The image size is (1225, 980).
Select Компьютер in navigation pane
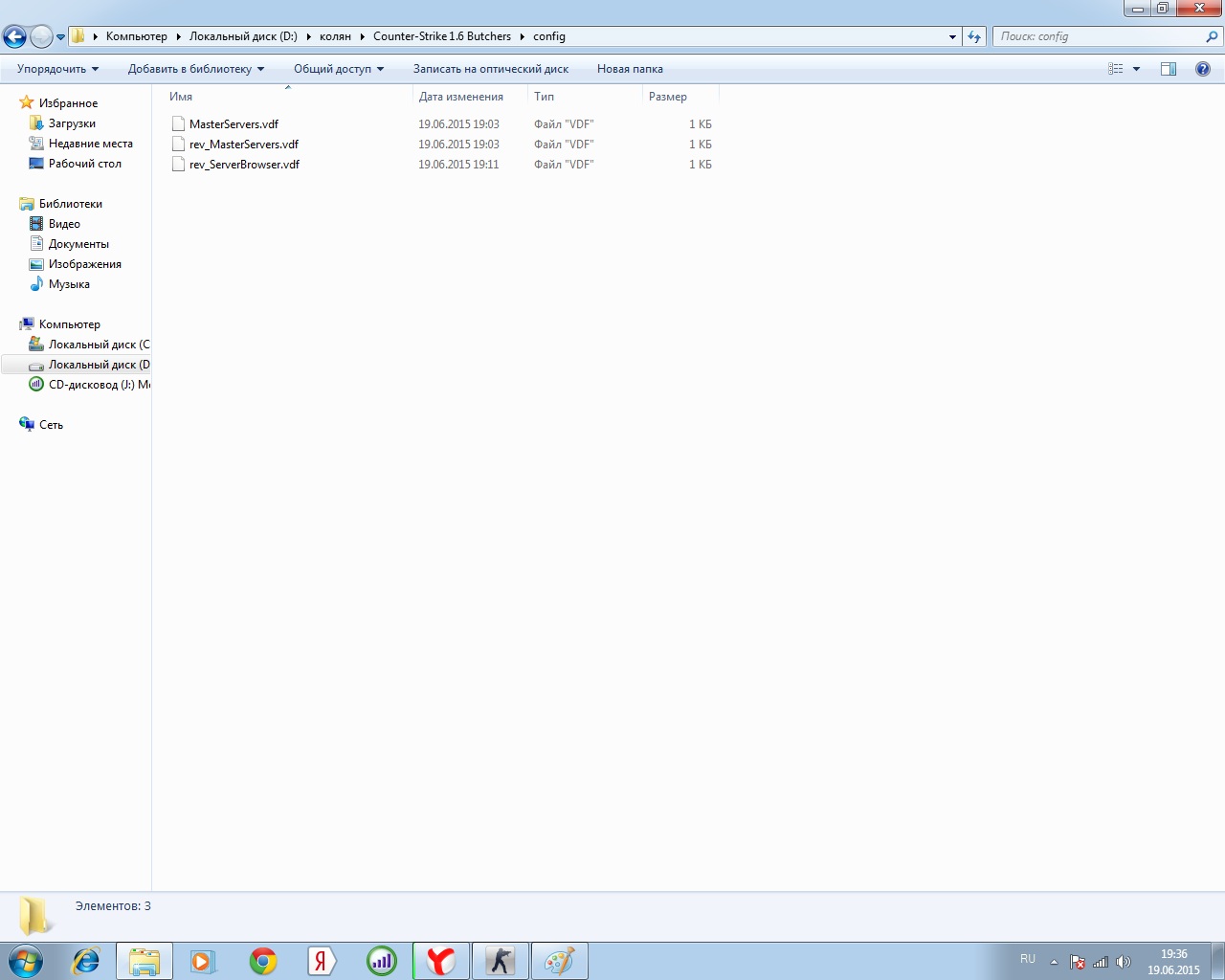coord(69,324)
